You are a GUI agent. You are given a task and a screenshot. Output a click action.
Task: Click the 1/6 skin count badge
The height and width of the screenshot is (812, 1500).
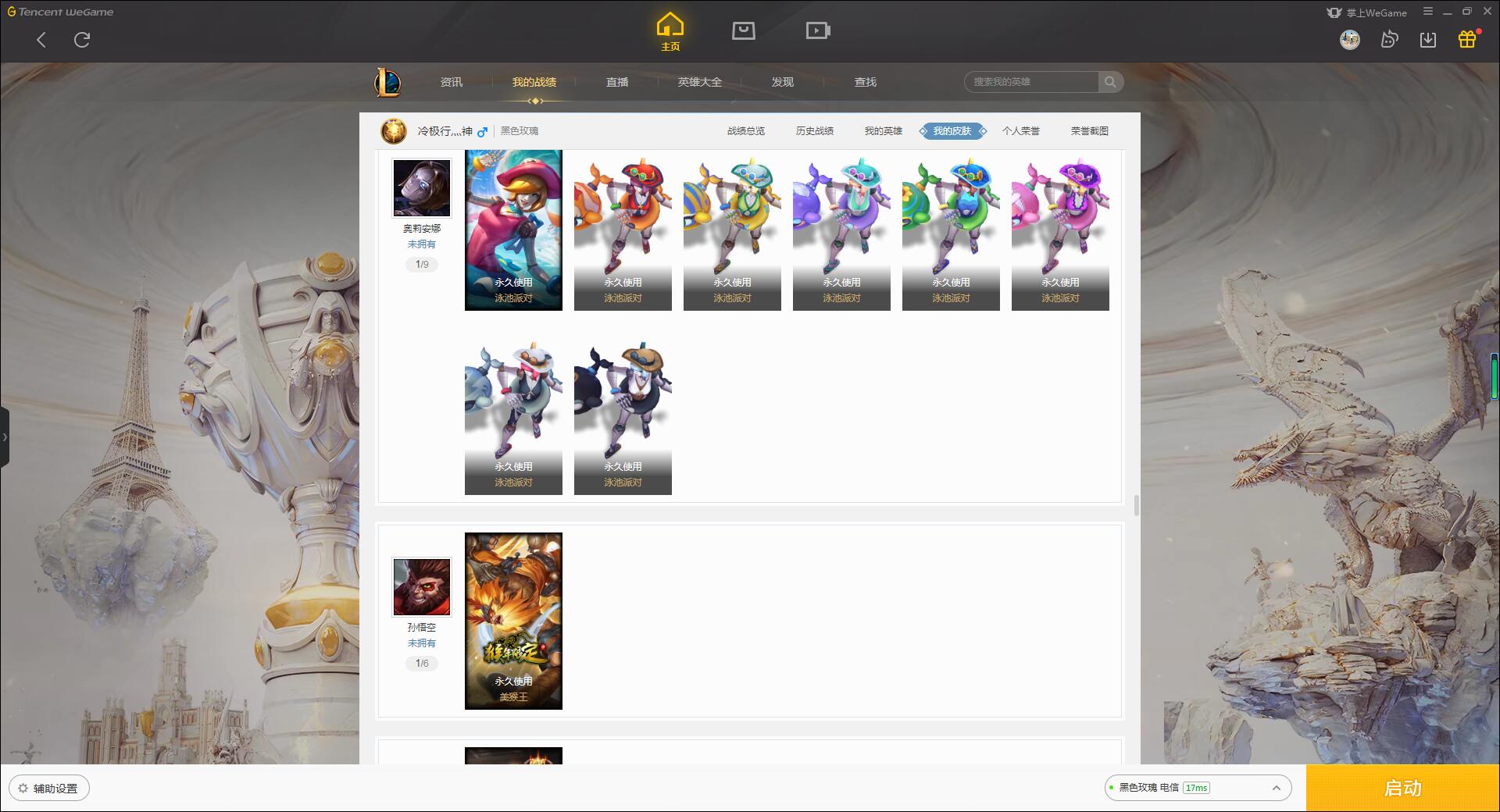point(422,664)
